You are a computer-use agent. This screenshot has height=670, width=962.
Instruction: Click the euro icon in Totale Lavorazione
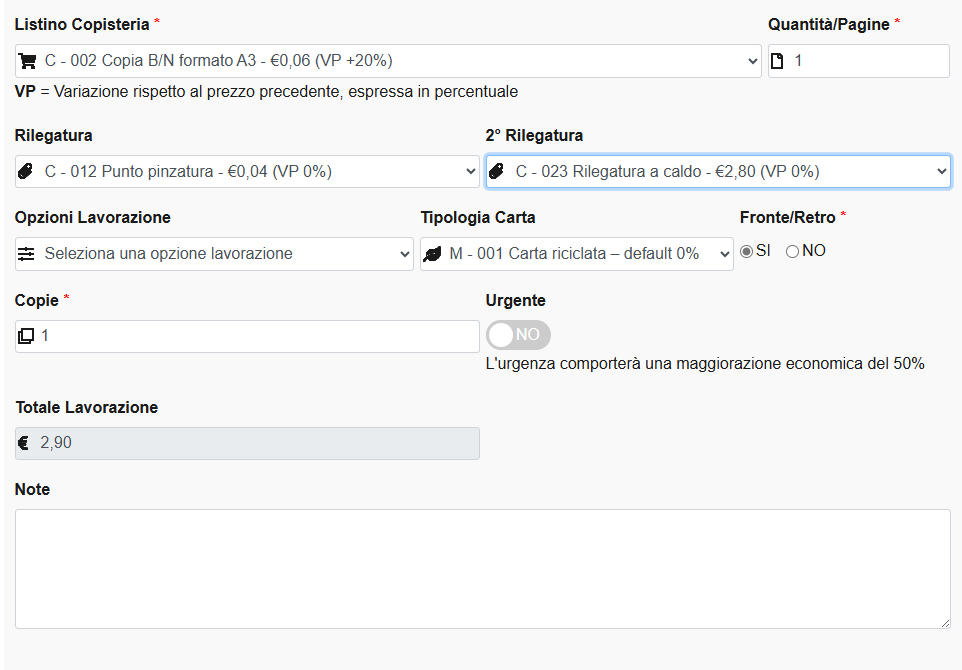tap(25, 443)
